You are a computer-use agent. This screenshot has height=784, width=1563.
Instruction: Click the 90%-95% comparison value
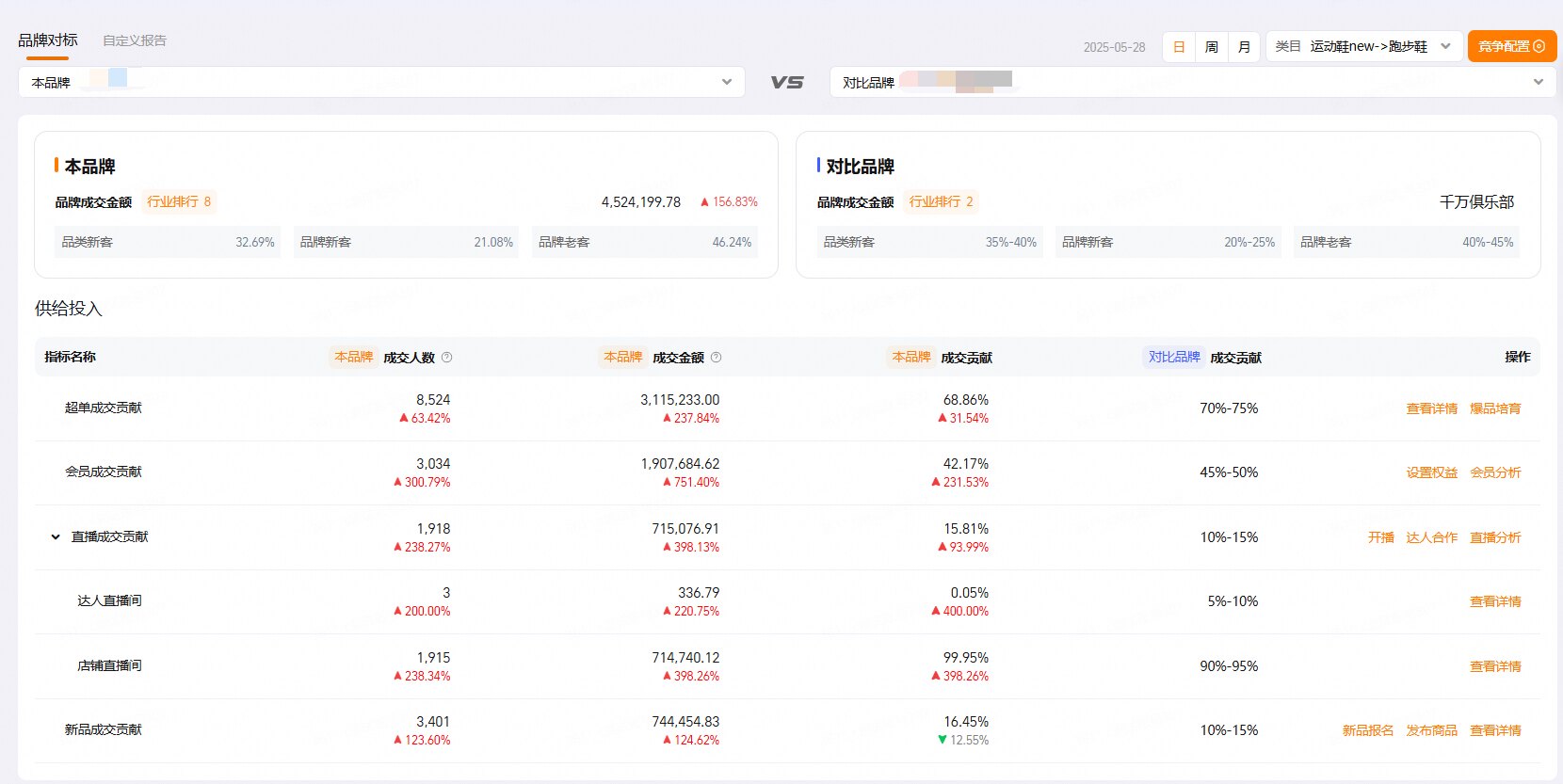tap(1229, 666)
